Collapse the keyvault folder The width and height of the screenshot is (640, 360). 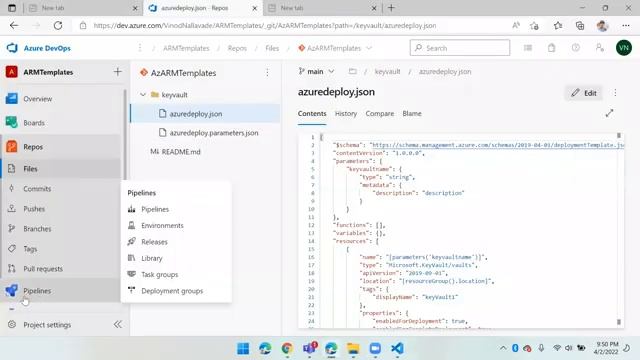143,95
